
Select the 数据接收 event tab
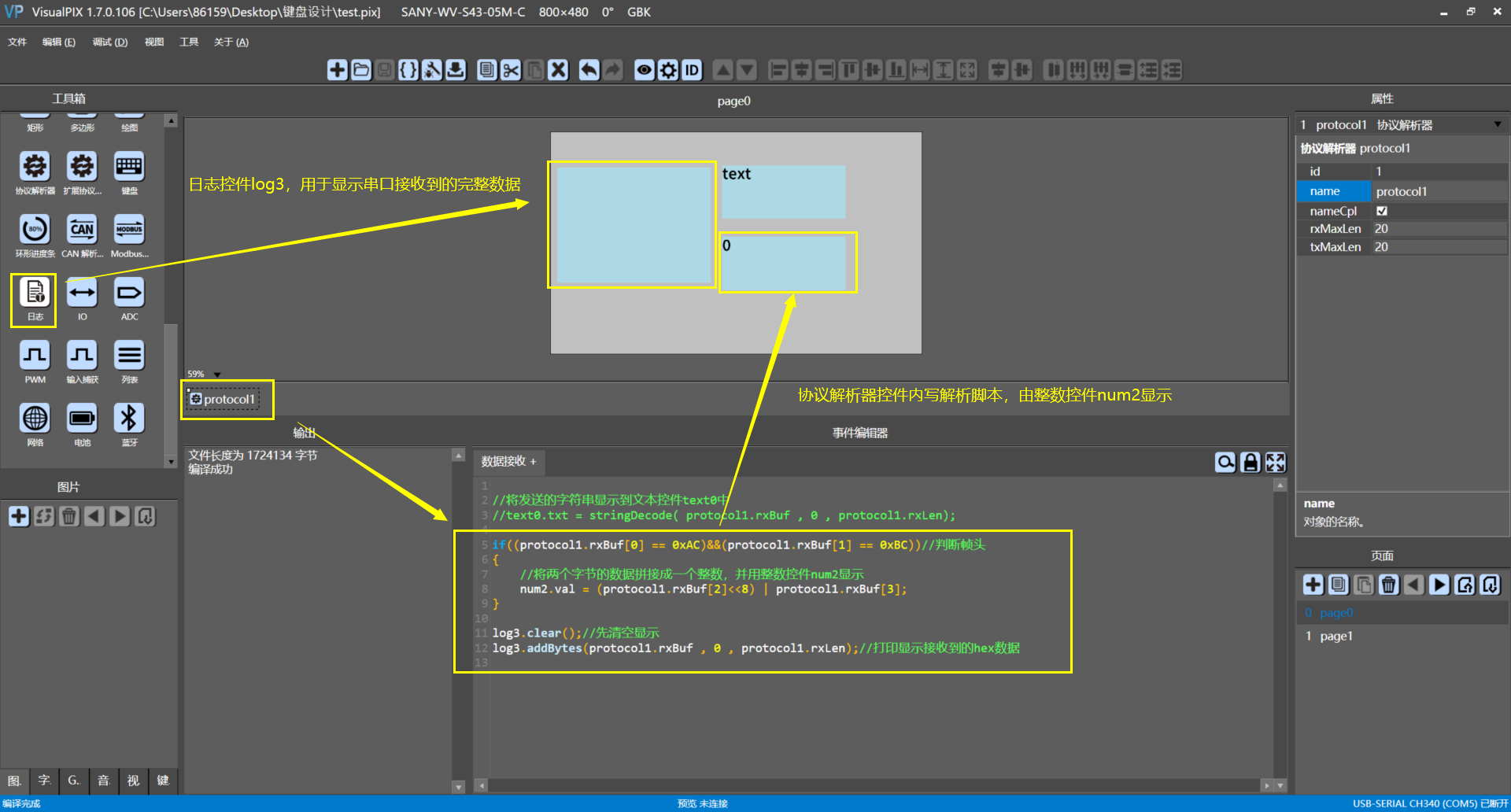[x=509, y=461]
